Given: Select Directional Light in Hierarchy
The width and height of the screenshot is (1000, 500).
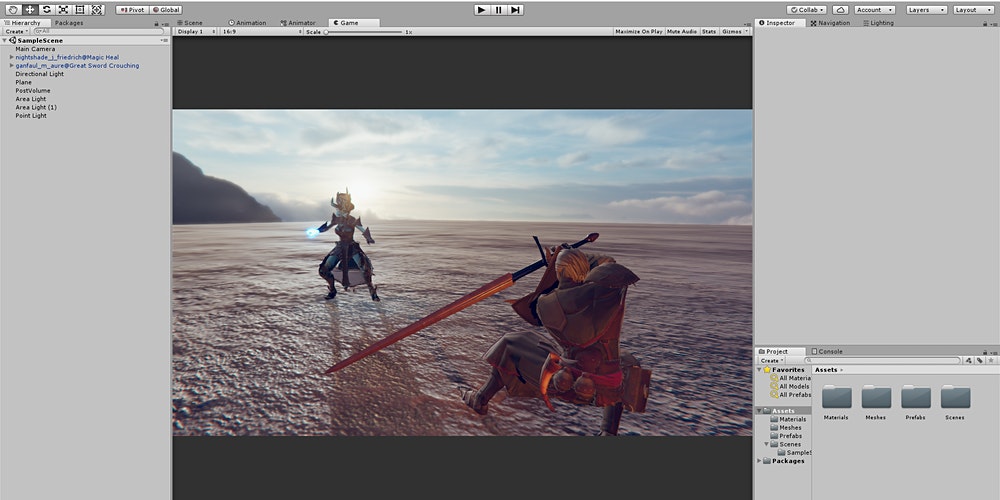Looking at the screenshot, I should [40, 73].
